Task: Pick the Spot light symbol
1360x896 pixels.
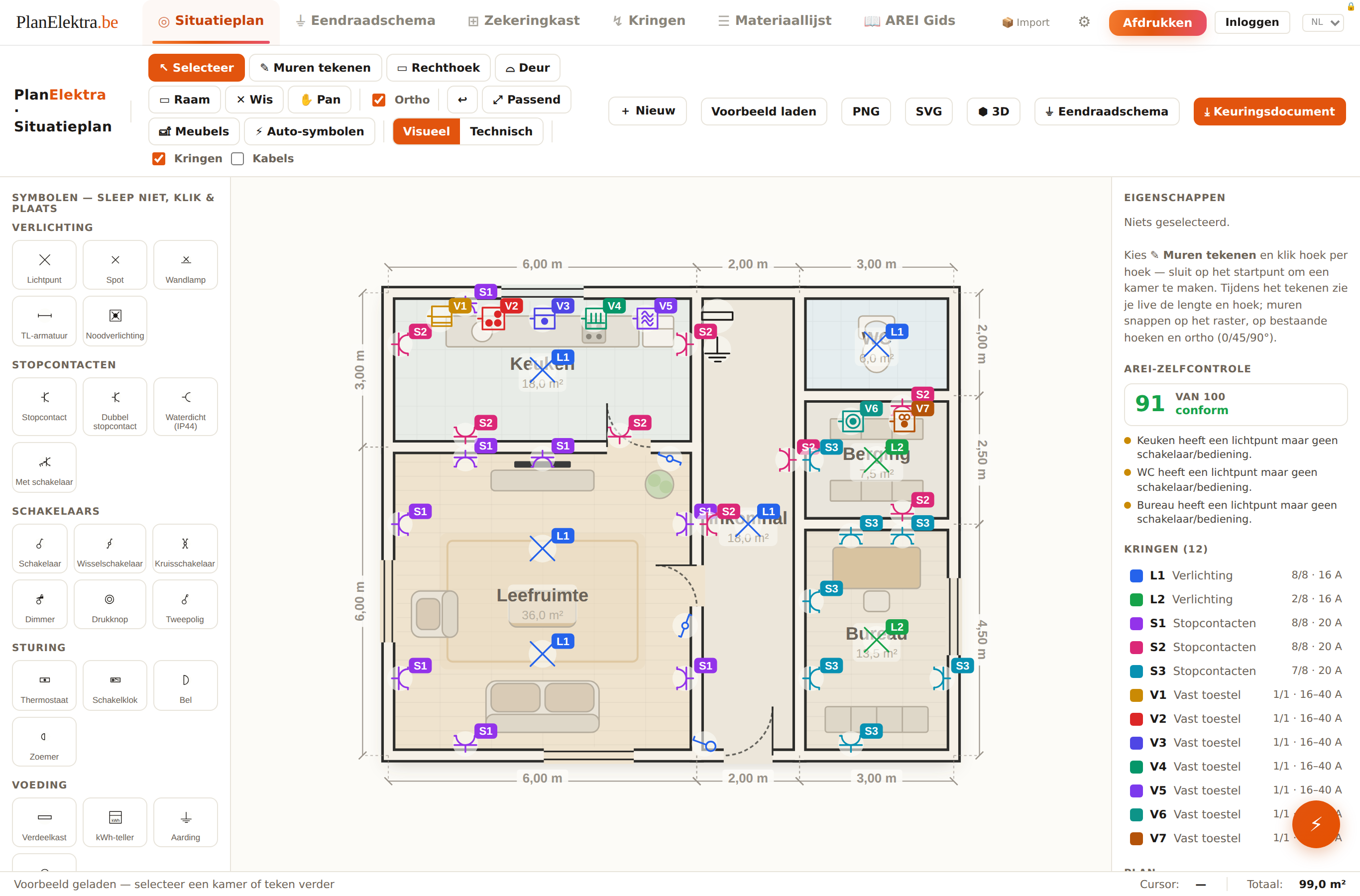Action: pos(115,265)
